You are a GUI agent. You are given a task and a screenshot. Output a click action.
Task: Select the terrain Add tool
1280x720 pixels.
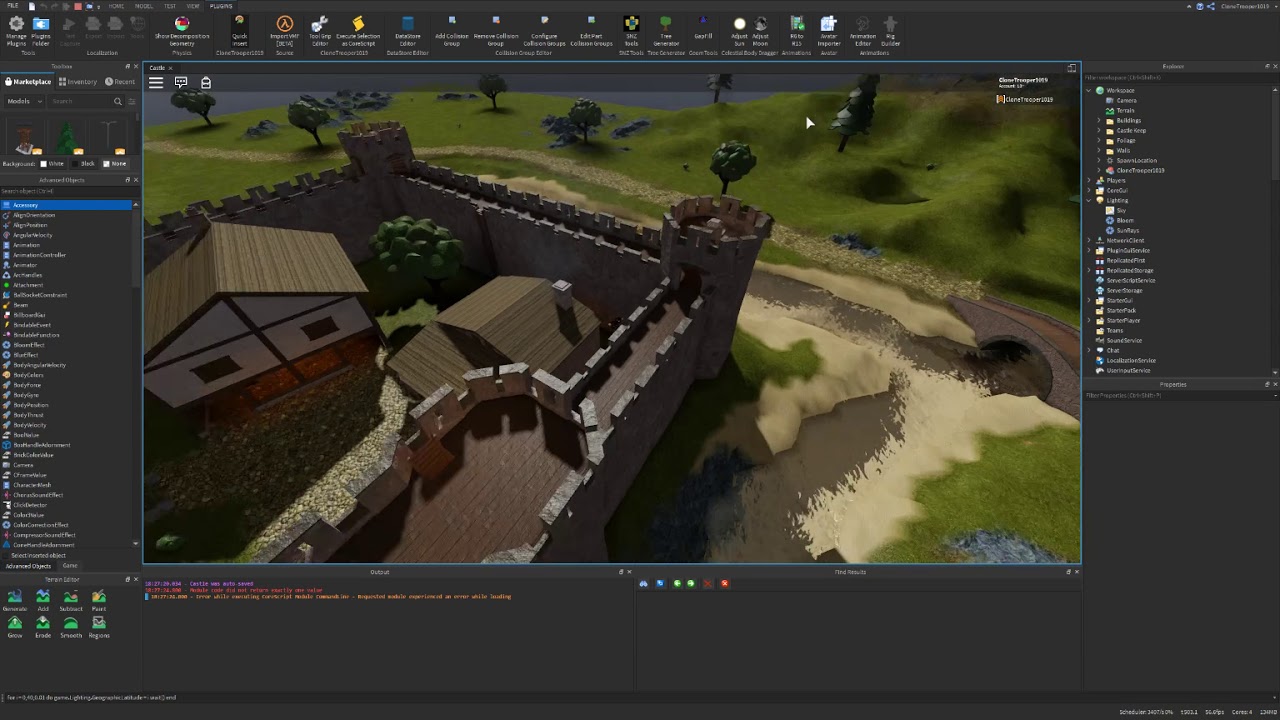click(43, 600)
